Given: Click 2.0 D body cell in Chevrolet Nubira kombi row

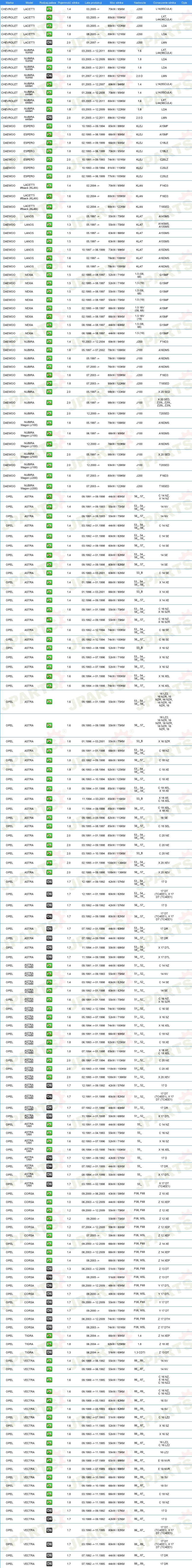Looking at the screenshot, I should [x=140, y=76].
